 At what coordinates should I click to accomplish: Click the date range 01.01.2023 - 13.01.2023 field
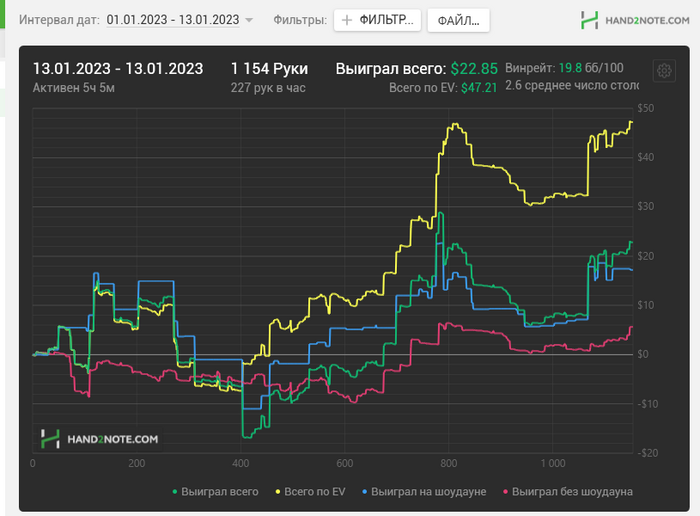[x=173, y=20]
